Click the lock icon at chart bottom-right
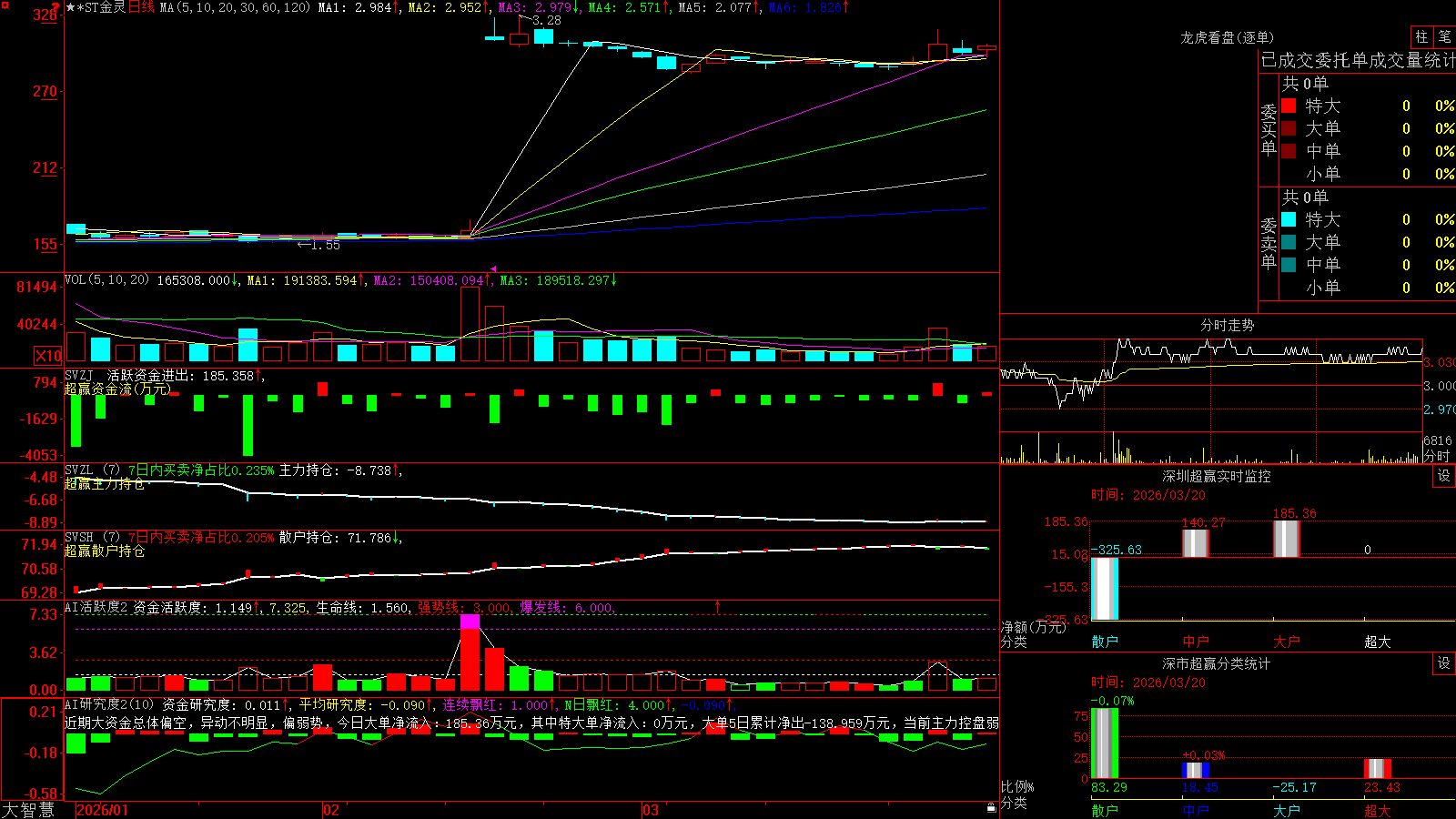The width and height of the screenshot is (1456, 819). point(991,807)
